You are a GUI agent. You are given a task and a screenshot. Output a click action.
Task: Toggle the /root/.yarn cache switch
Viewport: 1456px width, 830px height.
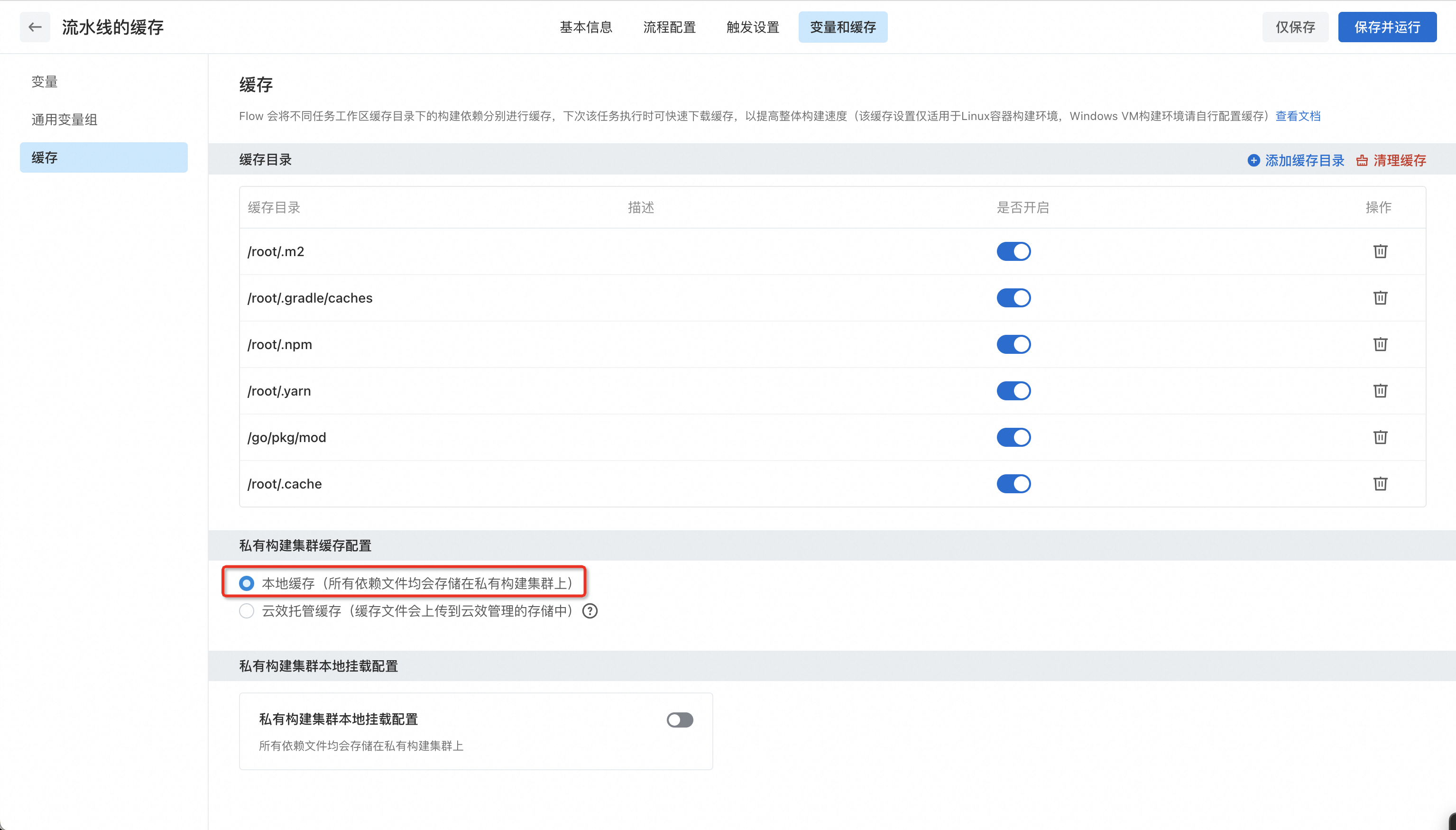tap(1013, 391)
